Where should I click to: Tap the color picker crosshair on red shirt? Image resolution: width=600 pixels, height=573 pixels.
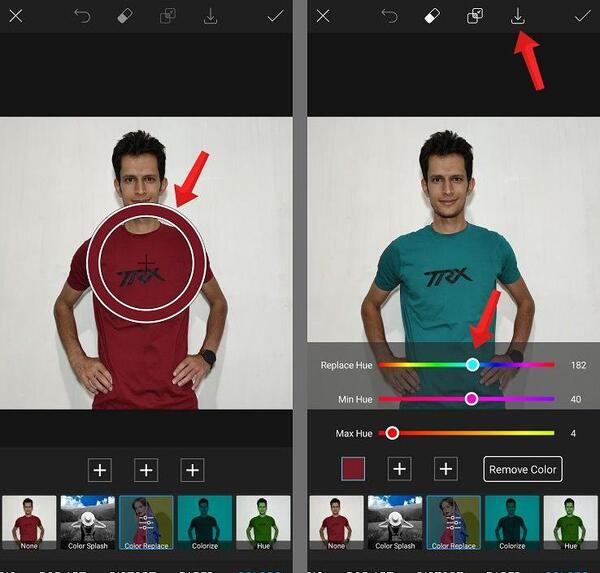click(147, 263)
